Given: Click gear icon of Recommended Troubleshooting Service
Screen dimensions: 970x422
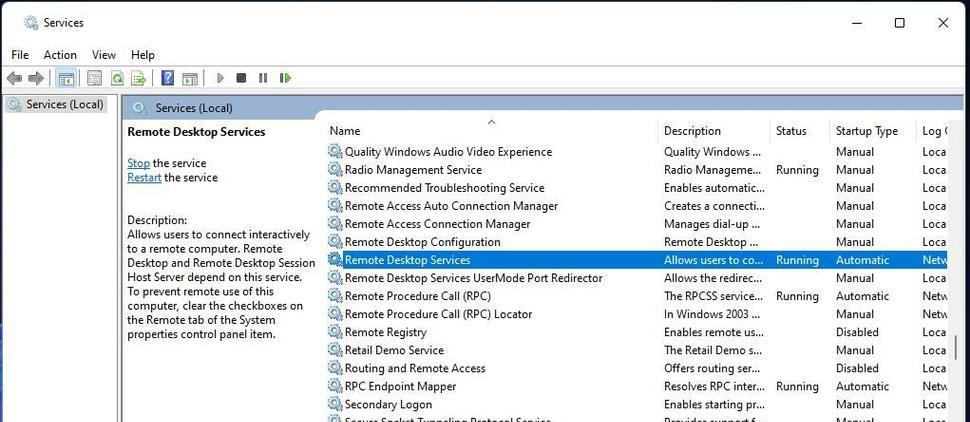Looking at the screenshot, I should click(x=335, y=187).
